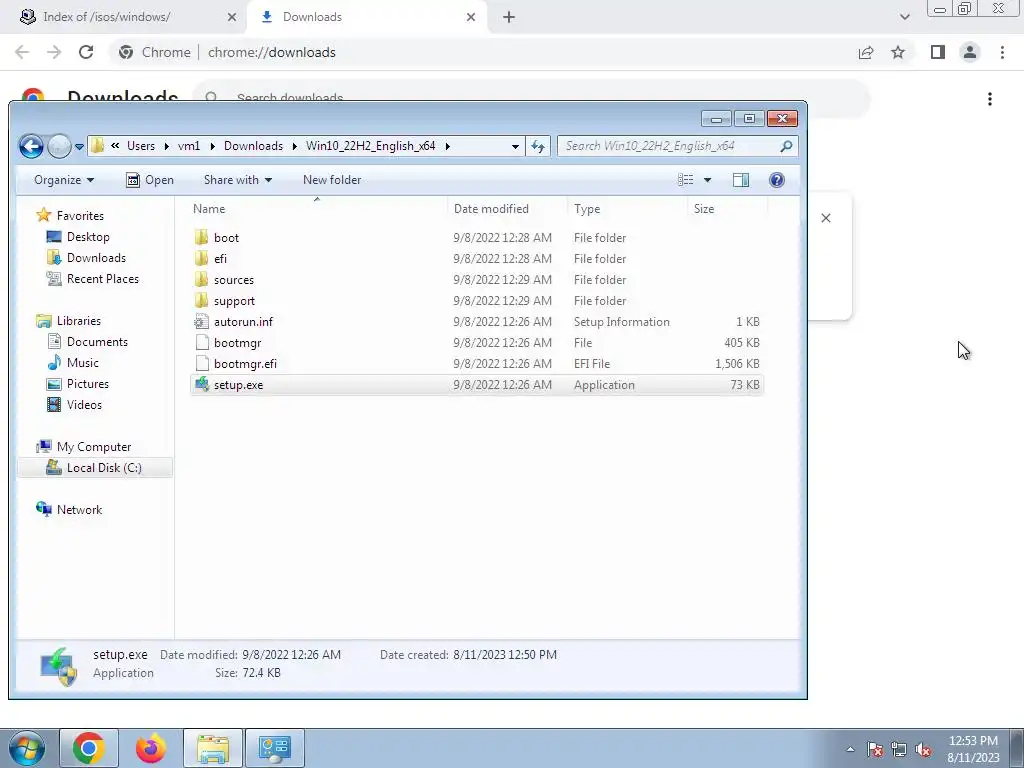This screenshot has height=768, width=1024.
Task: Click the Explorer refresh button beside address bar
Action: [x=538, y=146]
